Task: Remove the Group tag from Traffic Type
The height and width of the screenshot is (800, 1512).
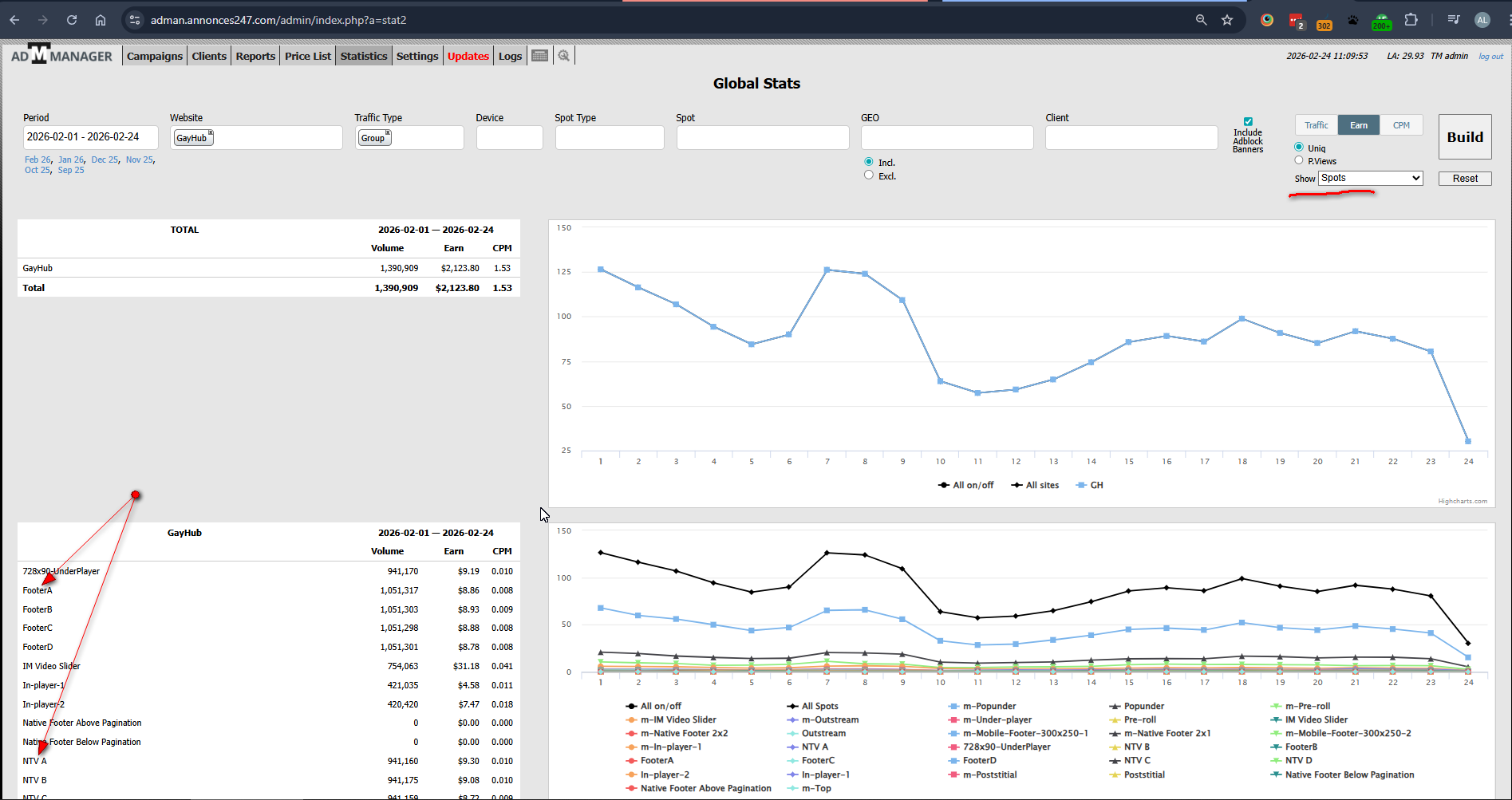Action: 388,133
